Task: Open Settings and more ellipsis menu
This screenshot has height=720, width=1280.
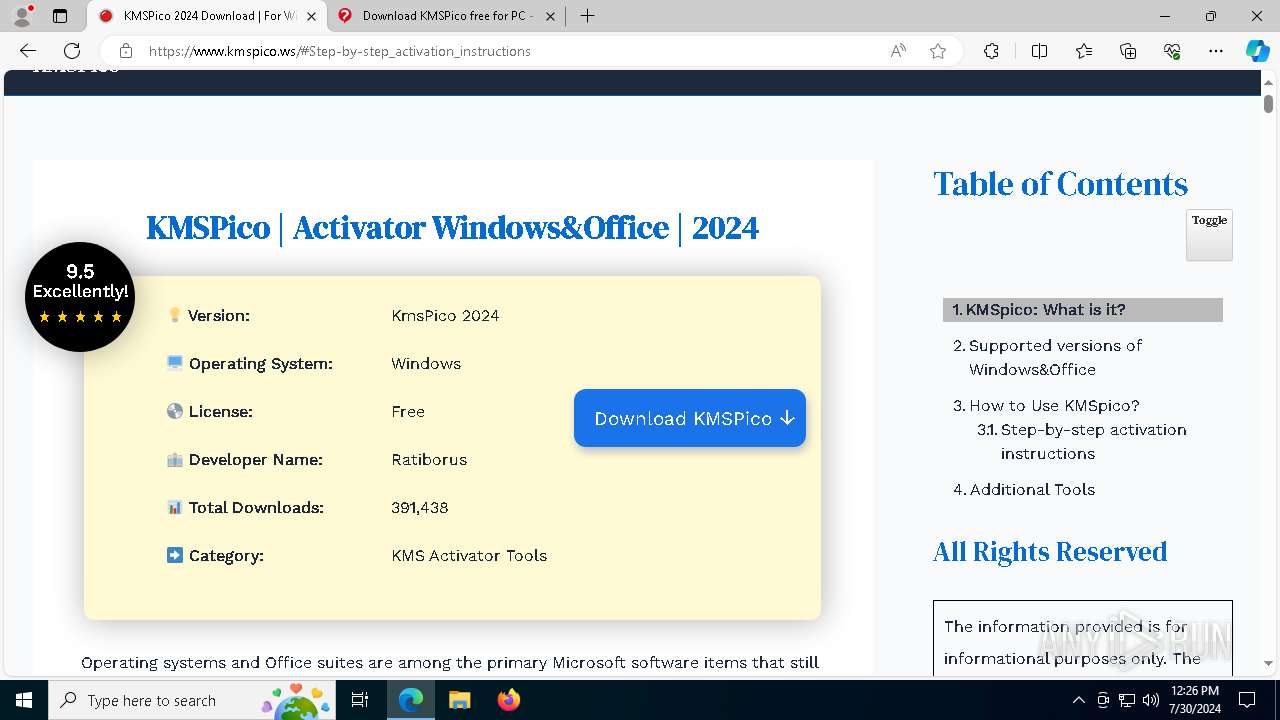Action: pyautogui.click(x=1216, y=51)
